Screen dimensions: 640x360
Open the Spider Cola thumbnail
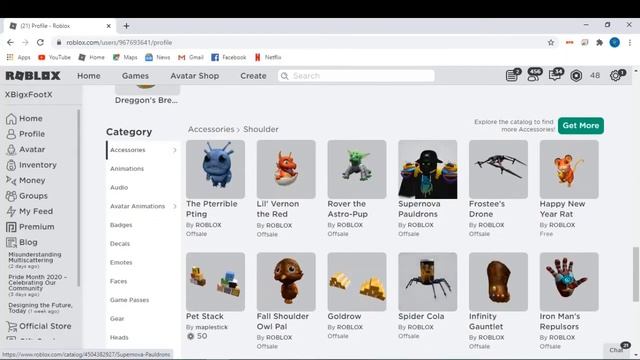[x=428, y=282]
